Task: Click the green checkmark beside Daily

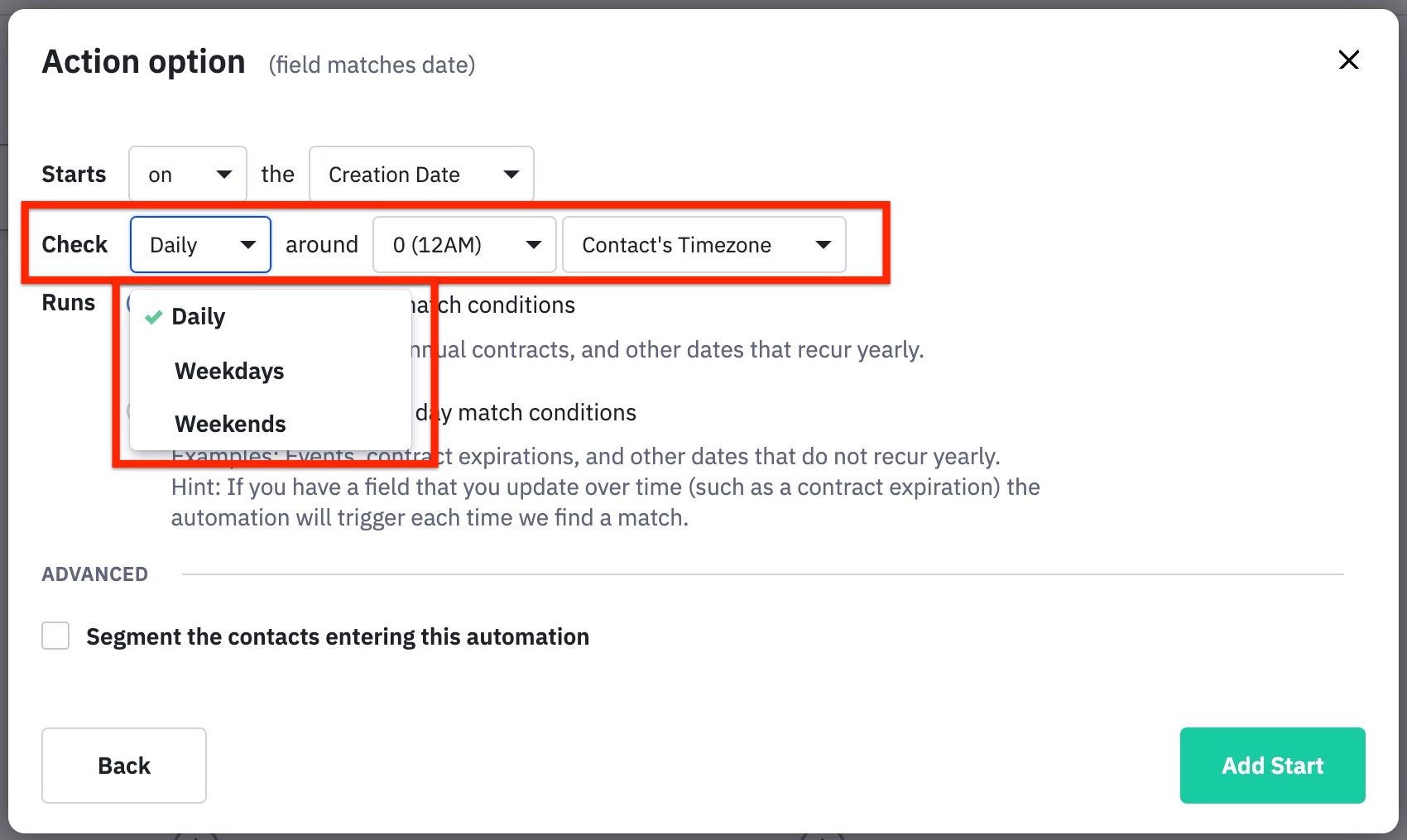Action: point(153,317)
